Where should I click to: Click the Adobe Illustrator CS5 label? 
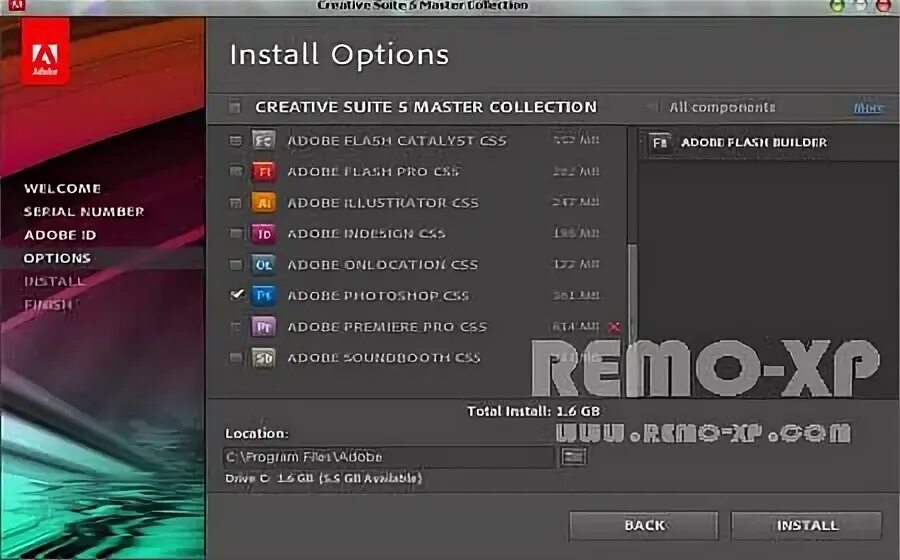383,203
